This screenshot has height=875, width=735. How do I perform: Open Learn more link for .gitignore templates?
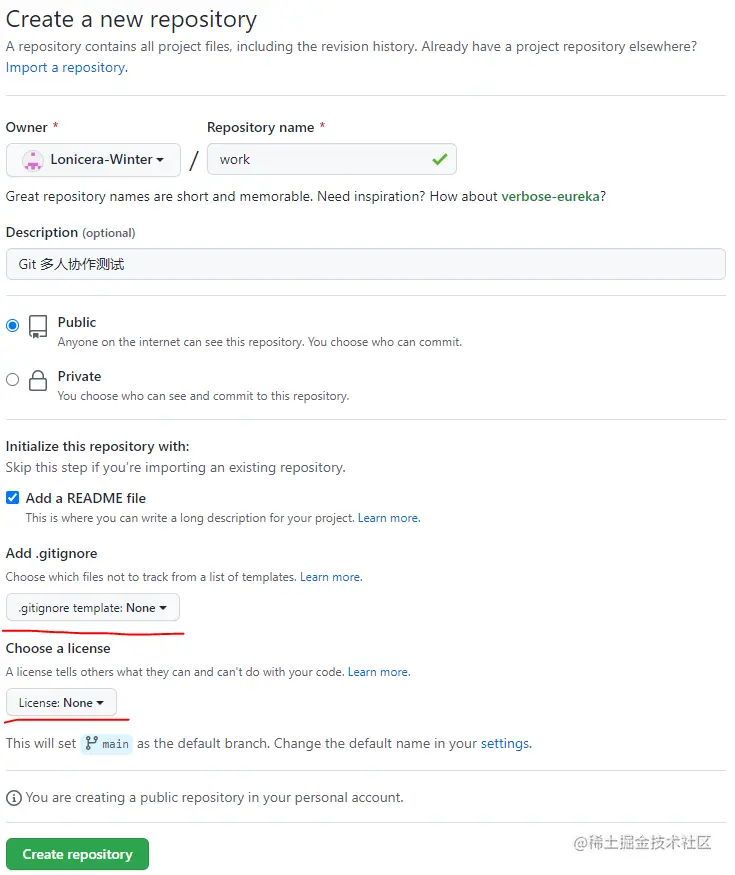point(331,577)
